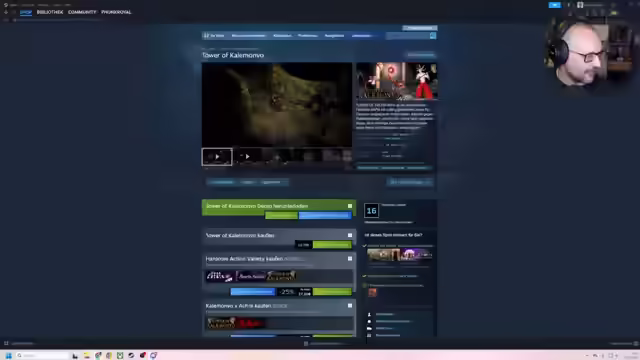This screenshot has height=360, width=640.
Task: Click Windows icon in Hardcore Action Variety row
Action: [350, 259]
